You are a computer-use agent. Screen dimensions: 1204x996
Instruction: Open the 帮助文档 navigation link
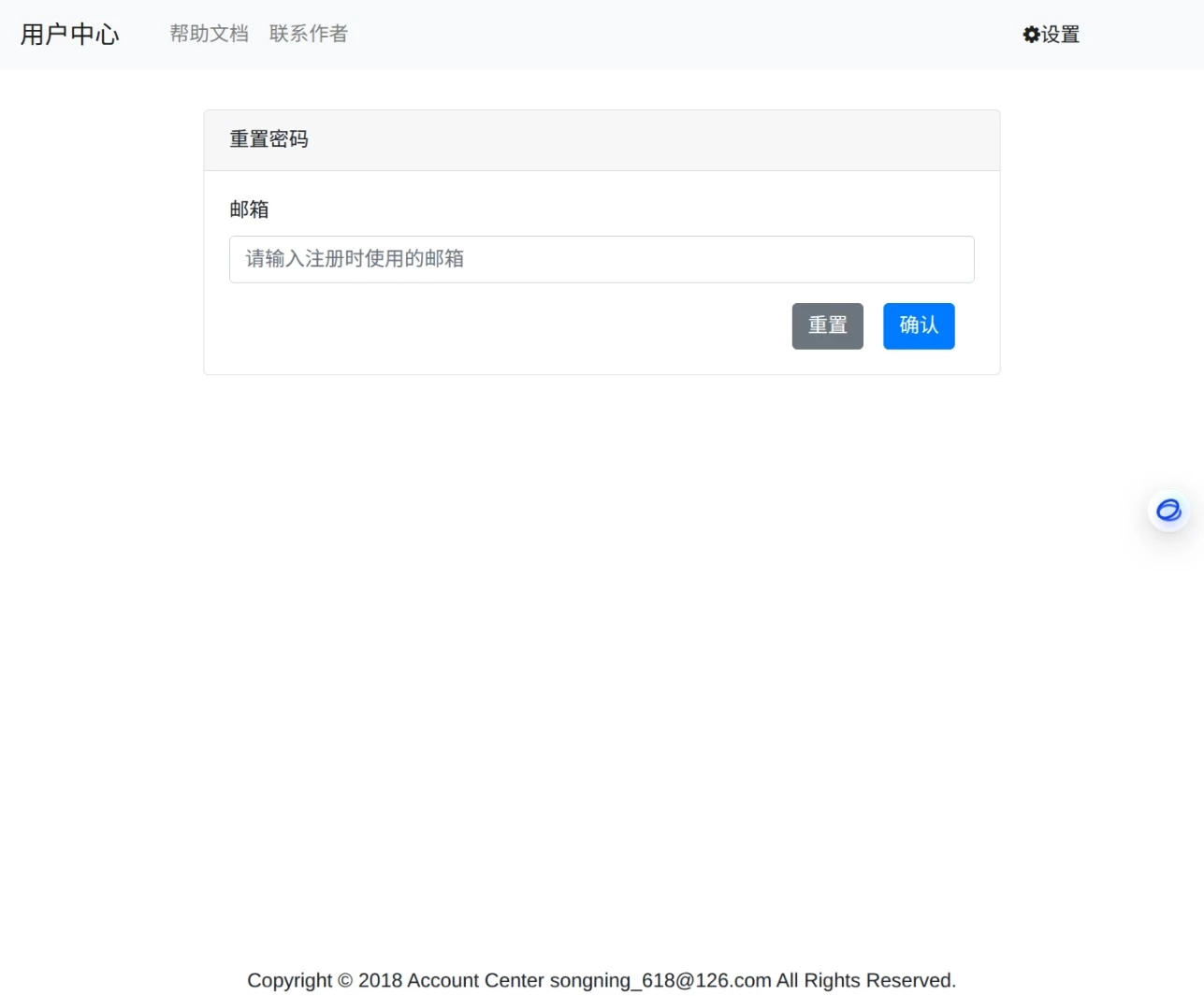tap(208, 34)
